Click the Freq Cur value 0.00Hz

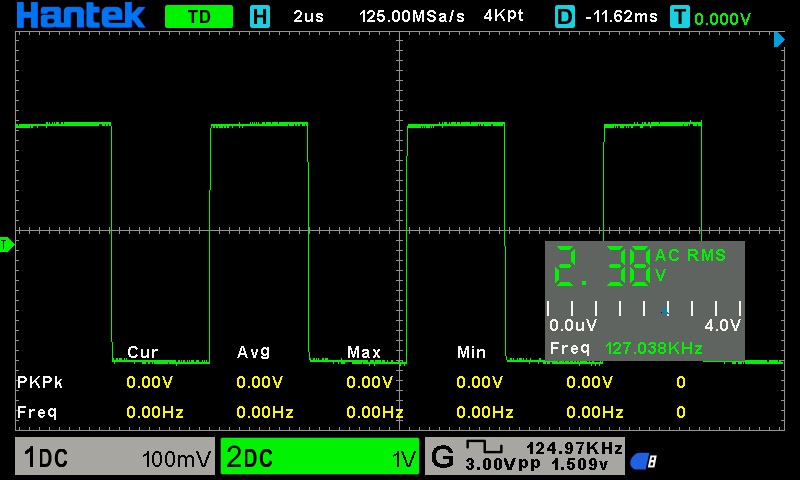click(155, 413)
